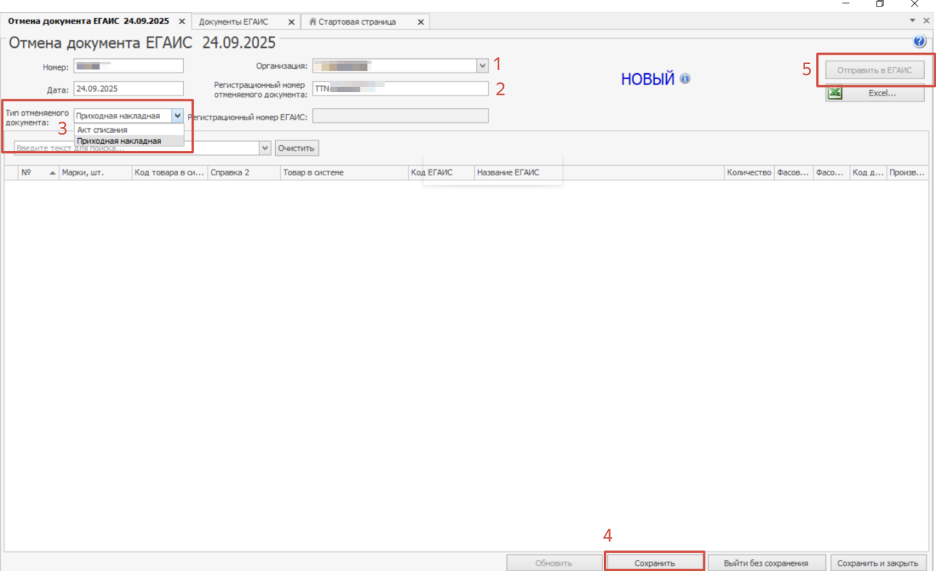Close the Документы ЕГАИС tab

click(291, 22)
